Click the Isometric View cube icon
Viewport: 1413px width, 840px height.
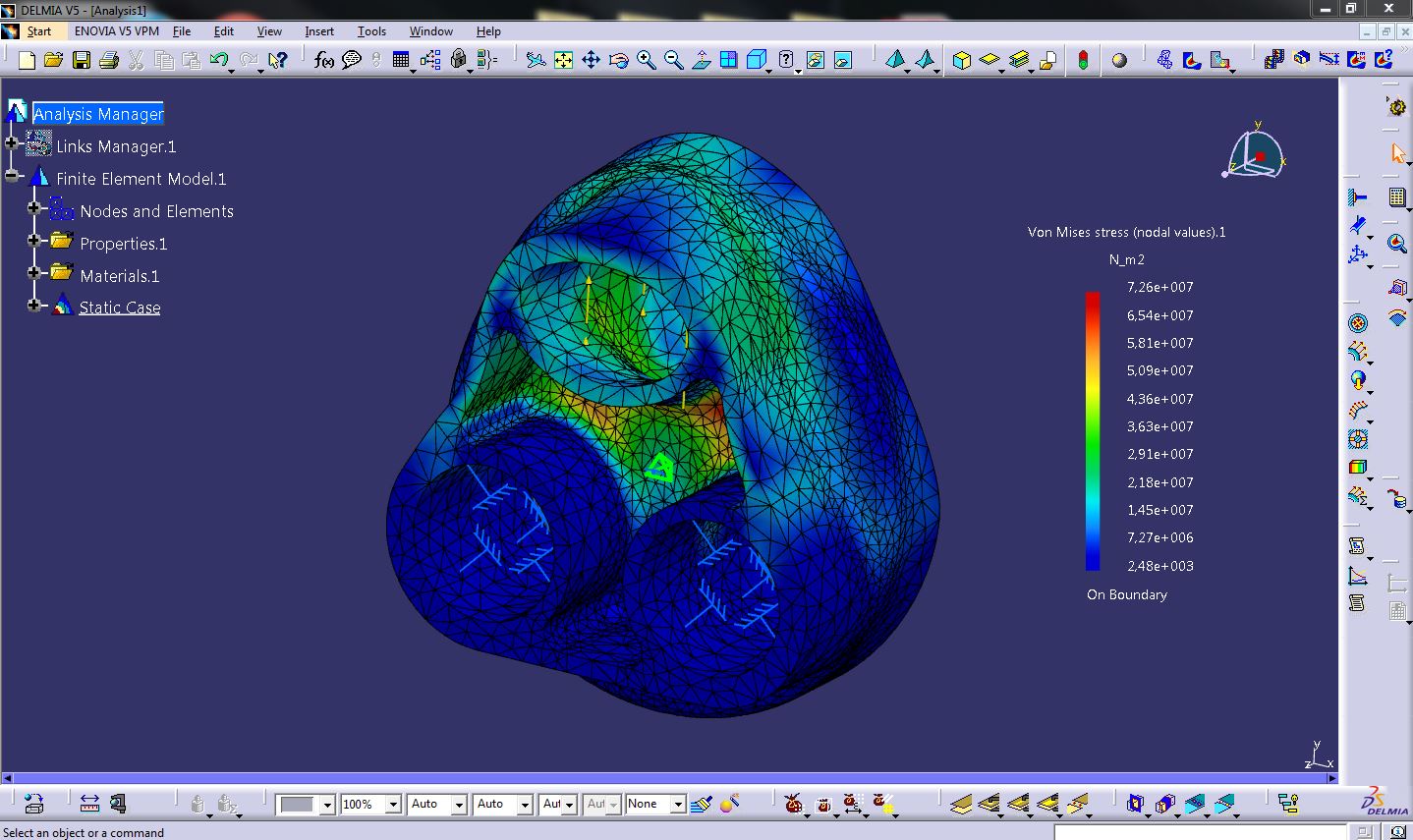coord(756,61)
